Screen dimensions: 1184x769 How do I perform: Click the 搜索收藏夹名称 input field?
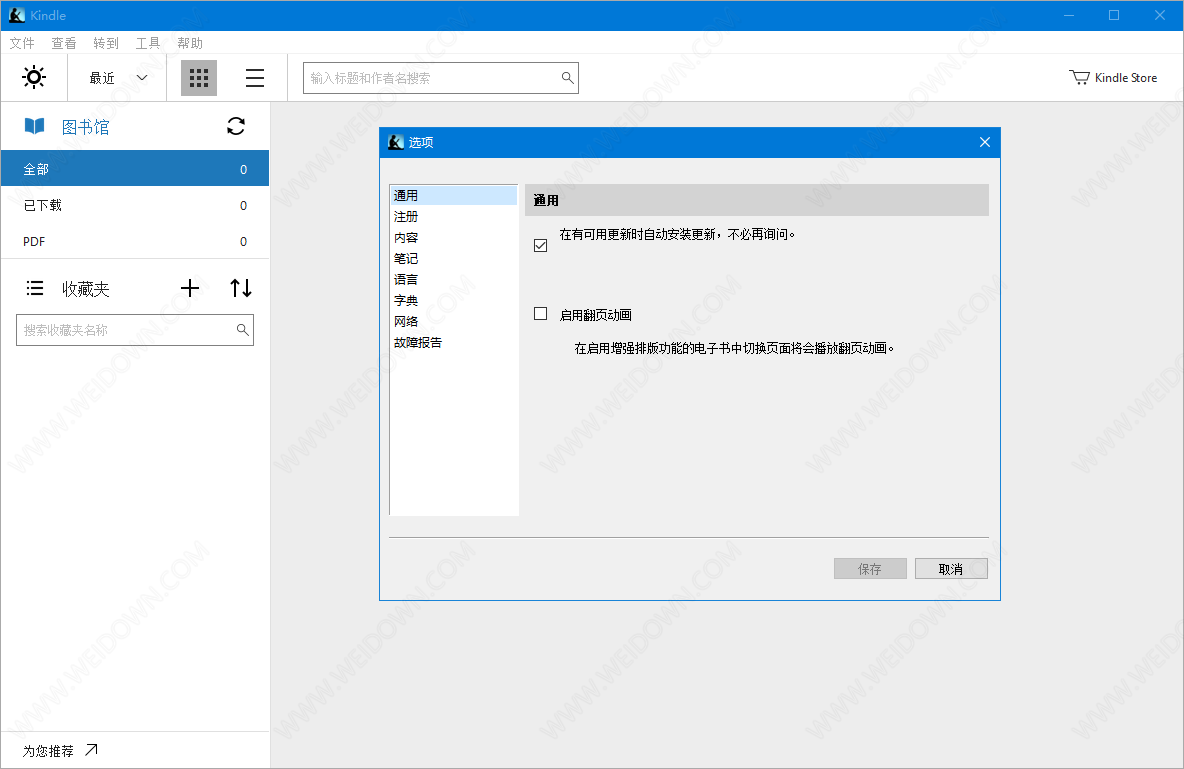pos(125,330)
